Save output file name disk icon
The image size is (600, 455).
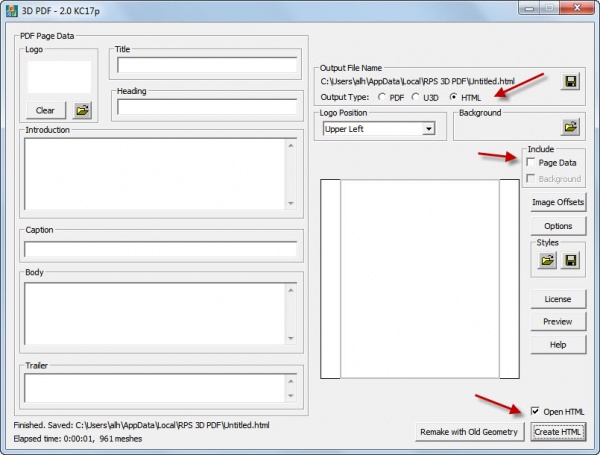click(x=570, y=81)
